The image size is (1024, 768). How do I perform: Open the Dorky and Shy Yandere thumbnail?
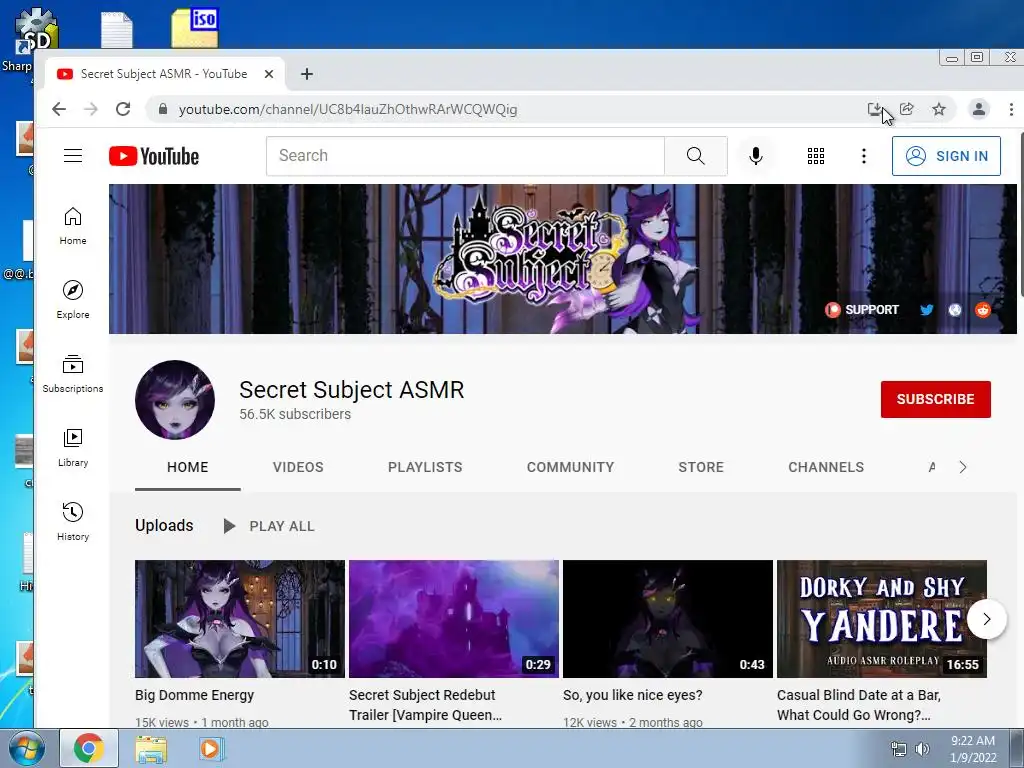[x=882, y=618]
